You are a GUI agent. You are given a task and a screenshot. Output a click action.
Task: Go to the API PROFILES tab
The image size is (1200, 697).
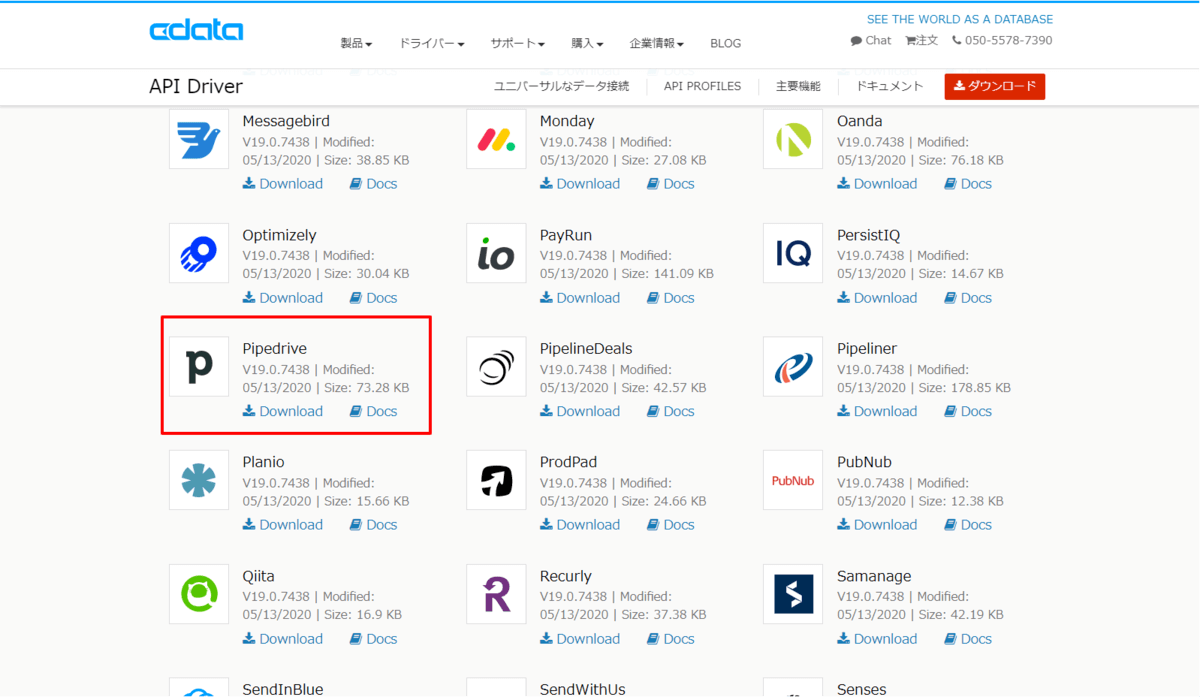point(702,87)
